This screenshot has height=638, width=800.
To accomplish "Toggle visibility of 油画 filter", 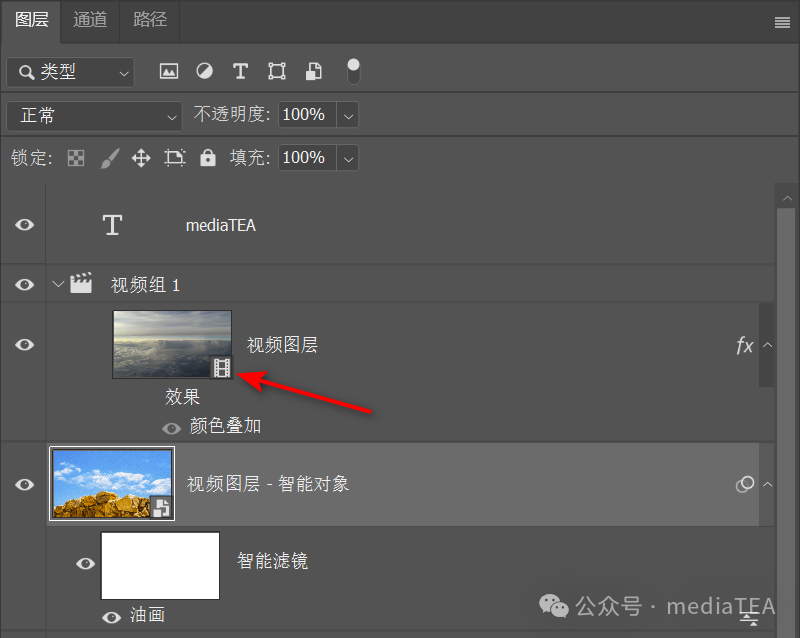I will [x=111, y=618].
